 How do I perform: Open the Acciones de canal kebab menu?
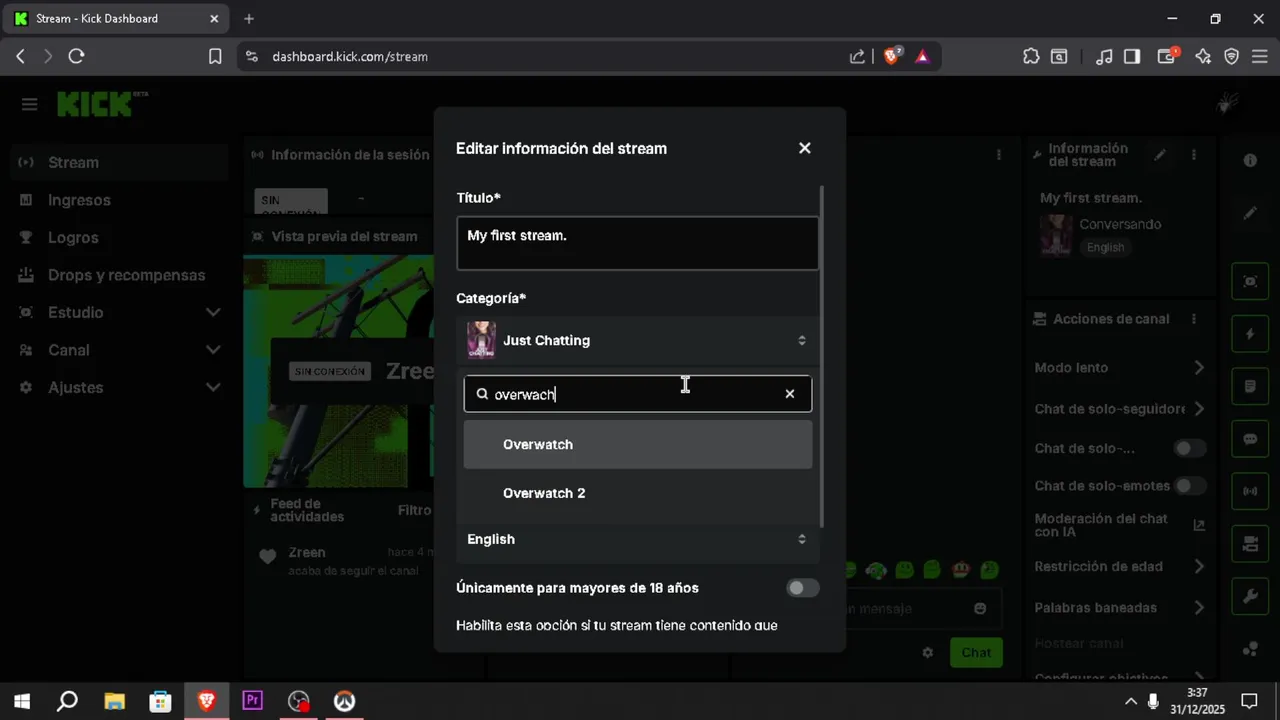[1194, 319]
